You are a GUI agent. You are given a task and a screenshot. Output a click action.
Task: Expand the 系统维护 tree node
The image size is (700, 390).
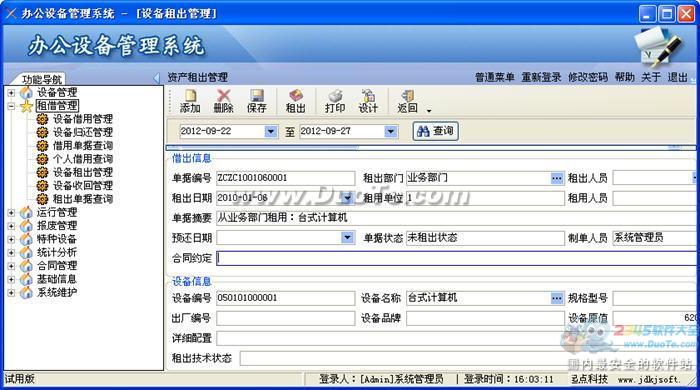[x=11, y=293]
